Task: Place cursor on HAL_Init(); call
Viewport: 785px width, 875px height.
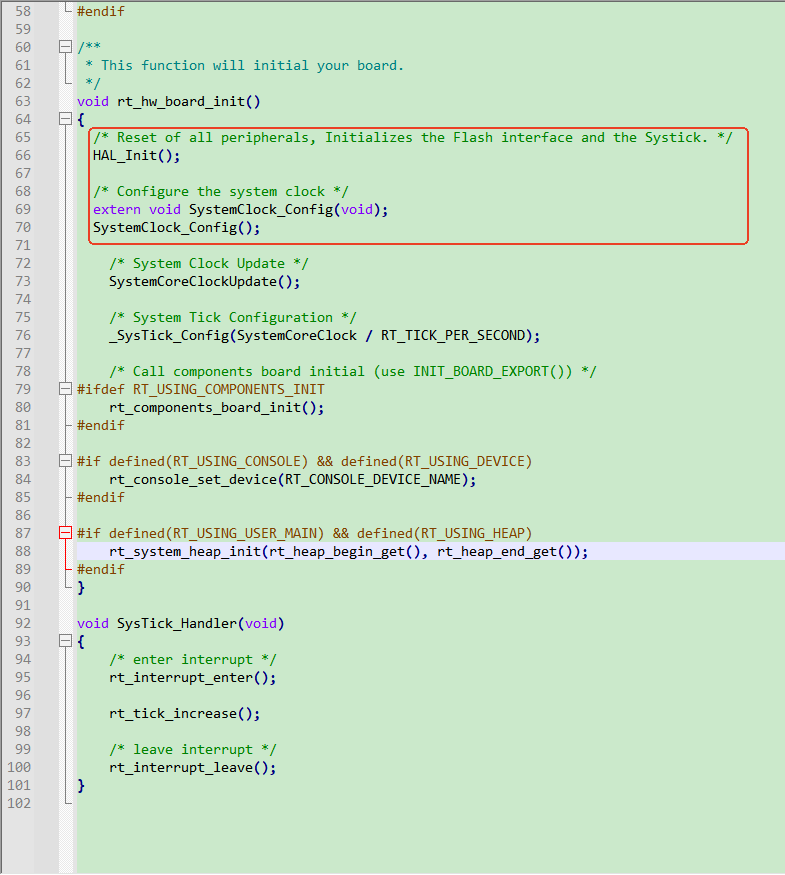Action: (137, 155)
